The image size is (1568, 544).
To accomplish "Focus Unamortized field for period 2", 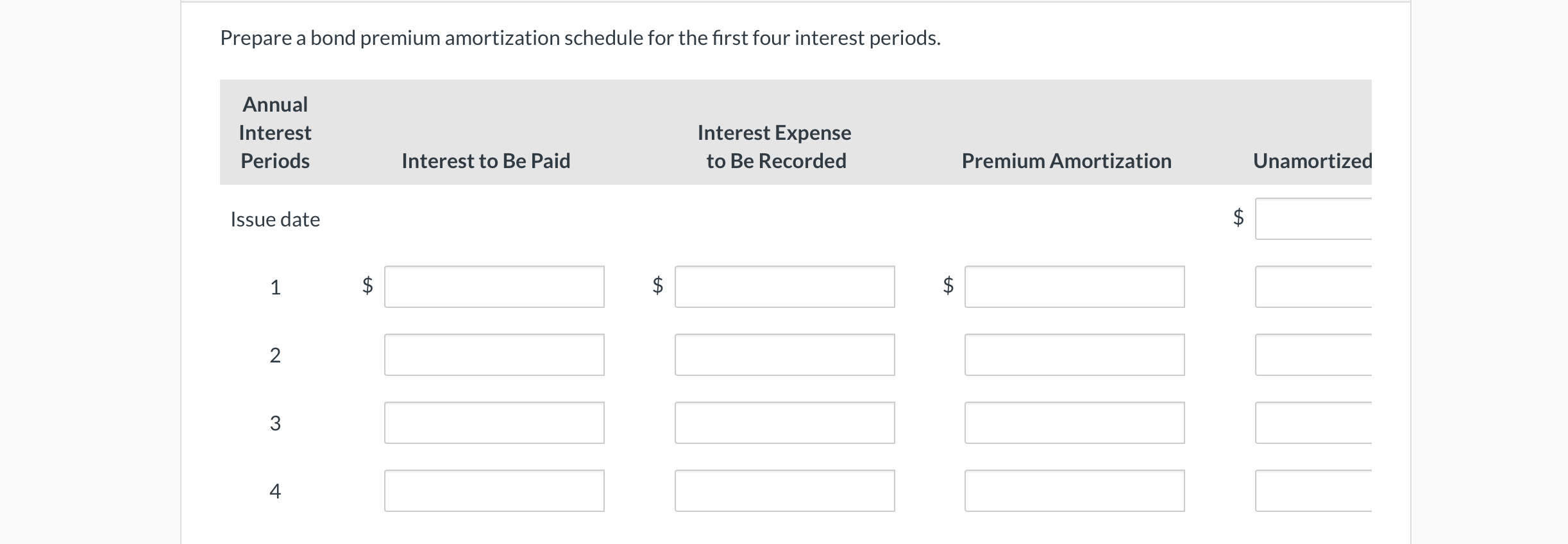I will coord(1313,355).
